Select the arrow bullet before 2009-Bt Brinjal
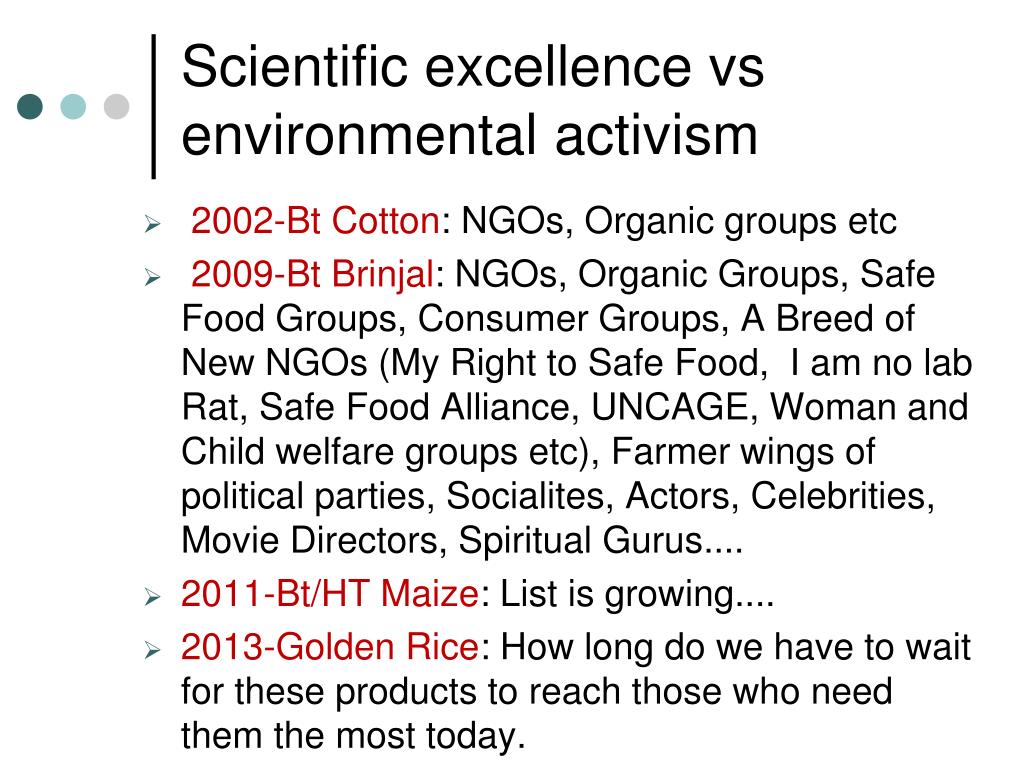Image resolution: width=1024 pixels, height=768 pixels. pos(152,278)
